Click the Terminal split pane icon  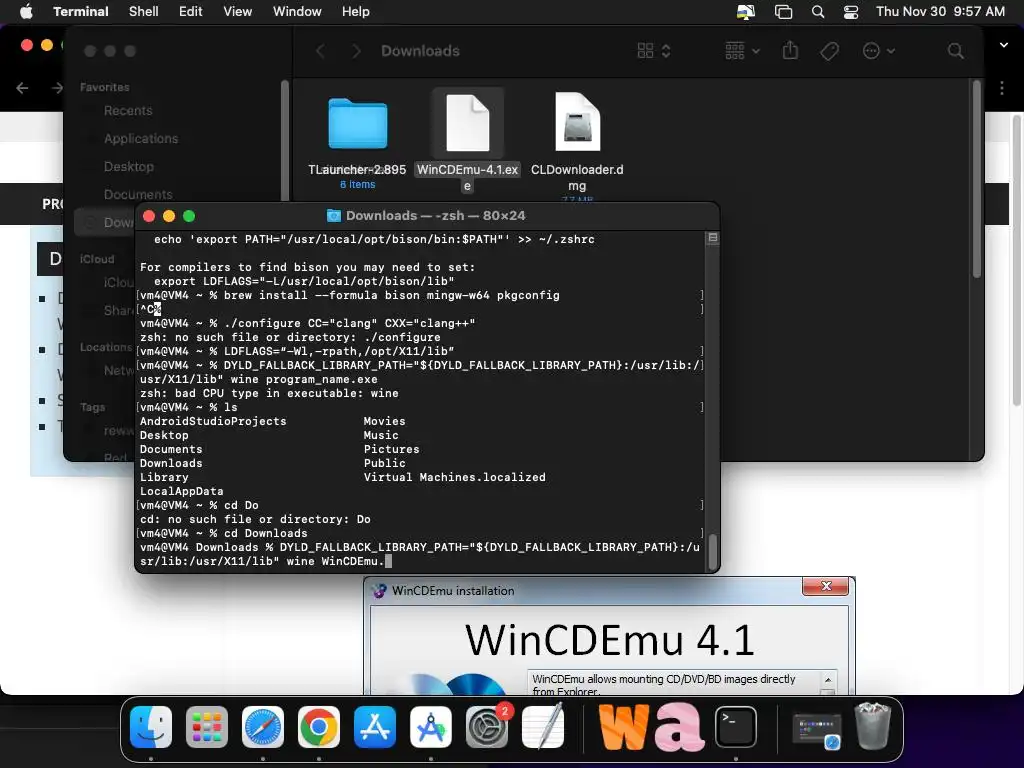(x=712, y=238)
